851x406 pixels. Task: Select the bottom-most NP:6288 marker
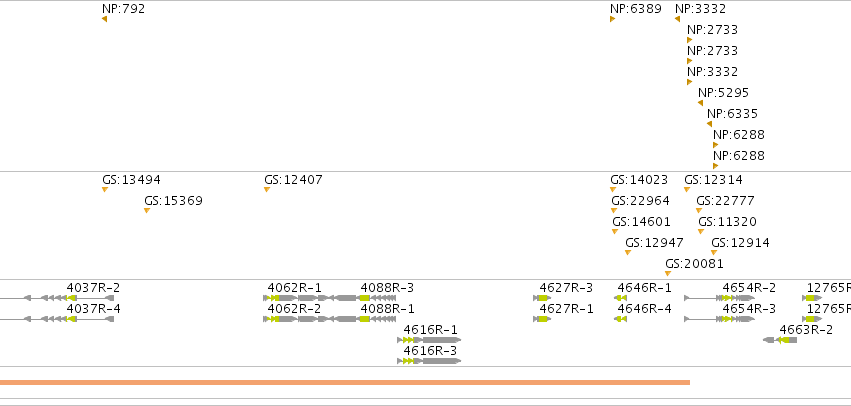716,166
